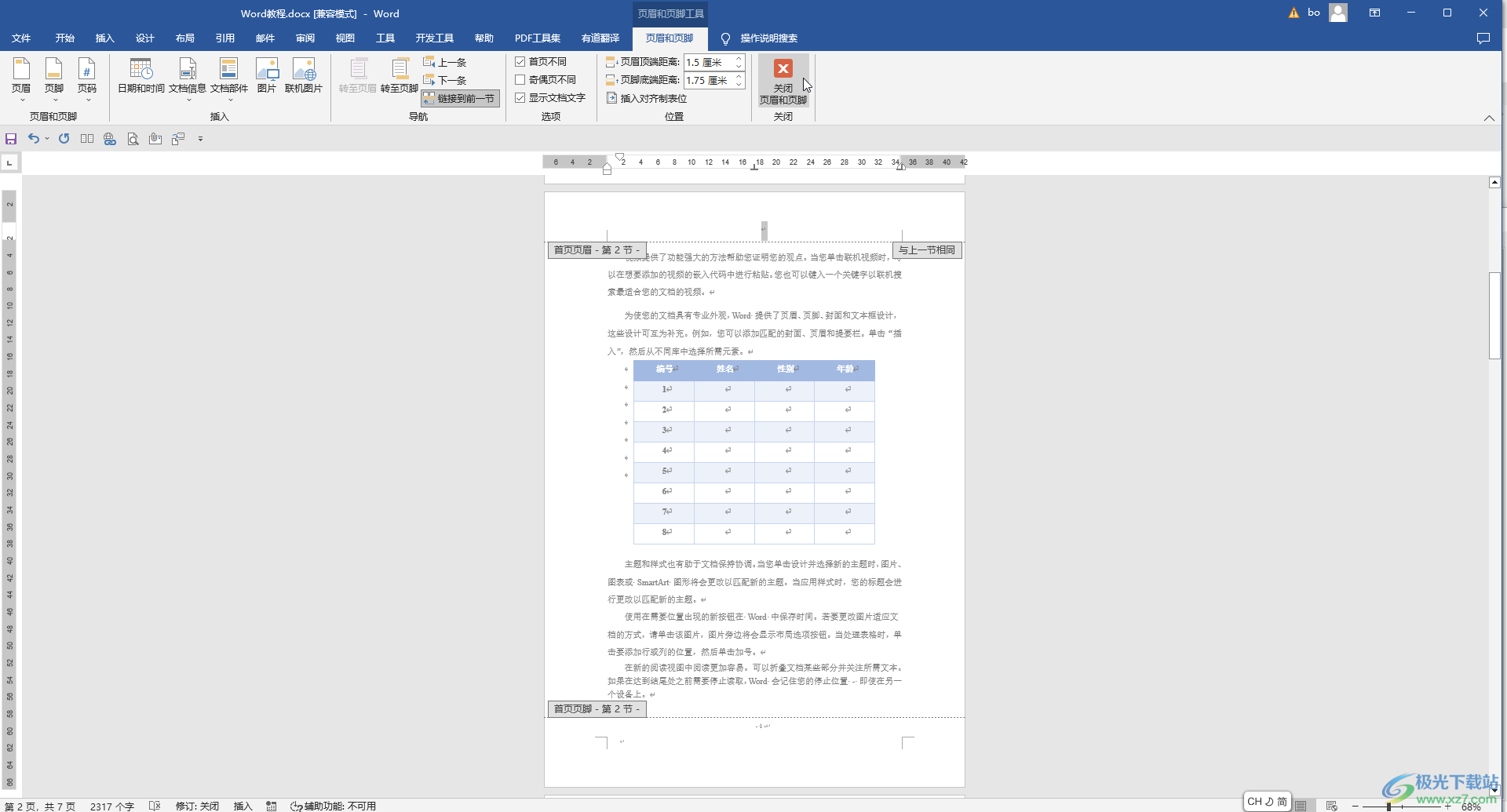Open the 文件 File menu
The width and height of the screenshot is (1507, 812).
(x=21, y=38)
